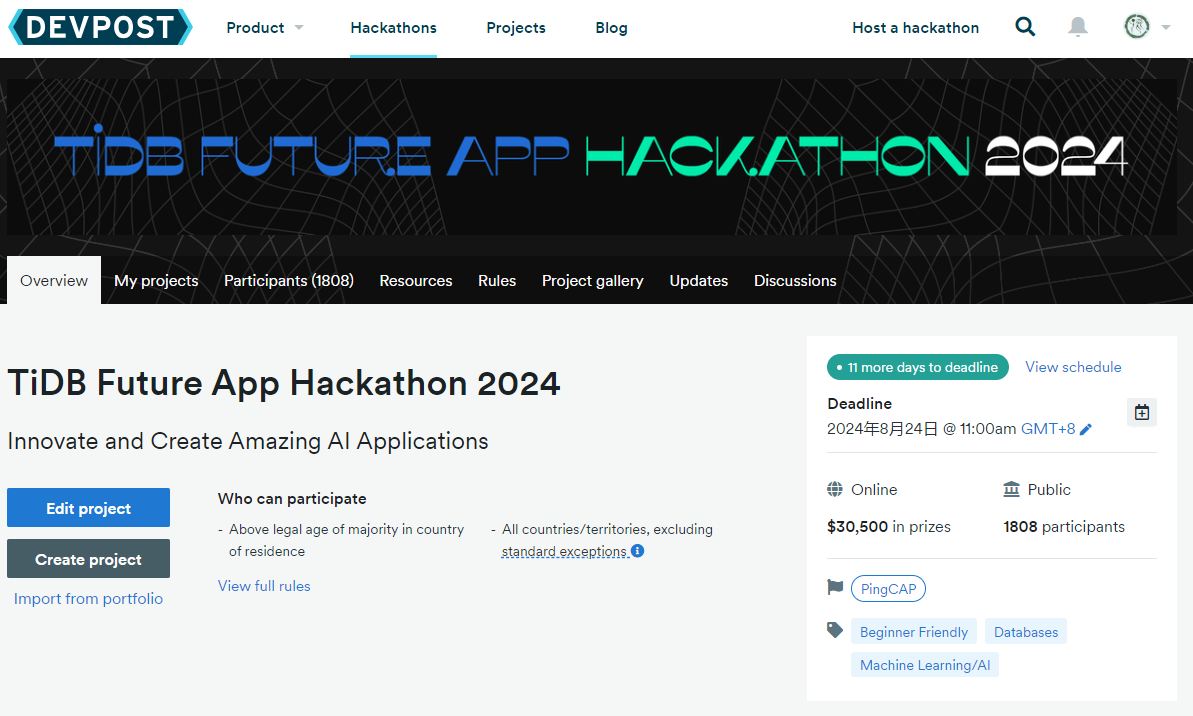
Task: Select the Machine Learning/AI tag
Action: click(924, 664)
